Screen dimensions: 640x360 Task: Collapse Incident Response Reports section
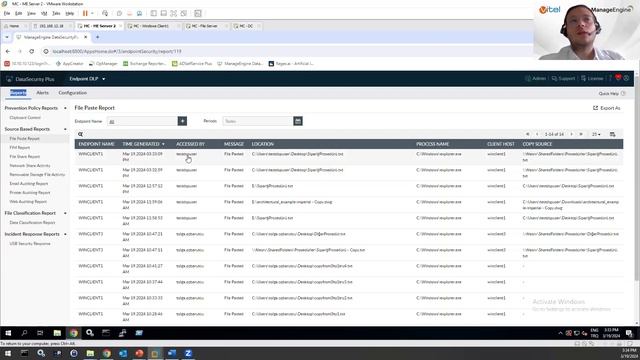[65, 234]
